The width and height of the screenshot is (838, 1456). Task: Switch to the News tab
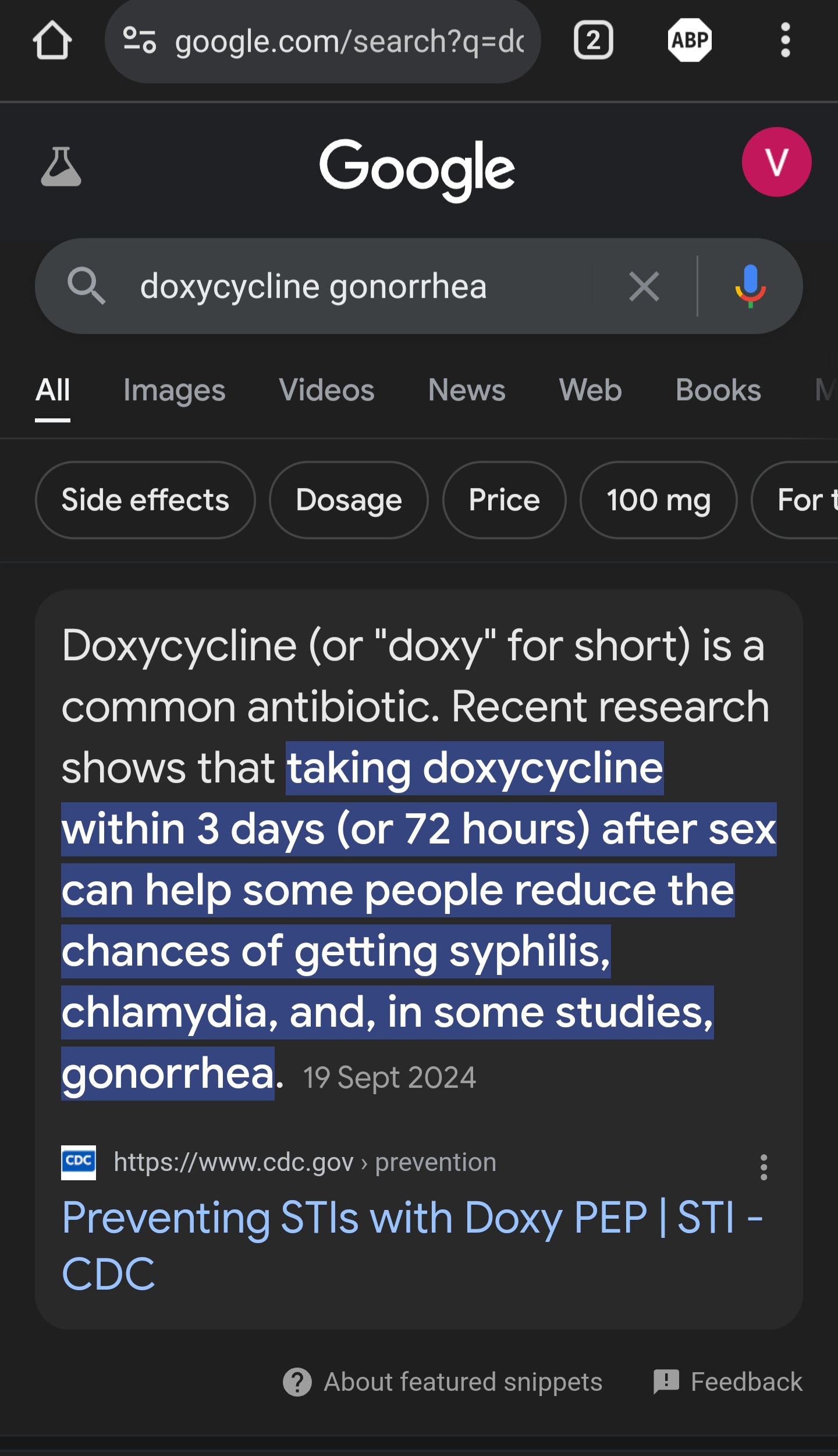(467, 390)
